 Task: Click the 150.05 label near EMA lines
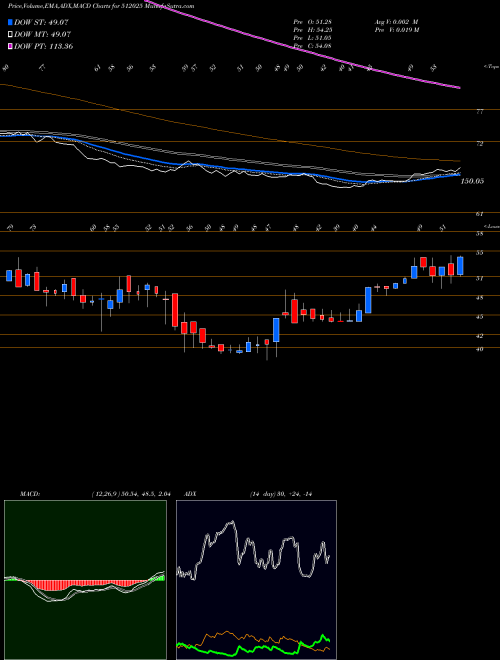pyautogui.click(x=472, y=181)
